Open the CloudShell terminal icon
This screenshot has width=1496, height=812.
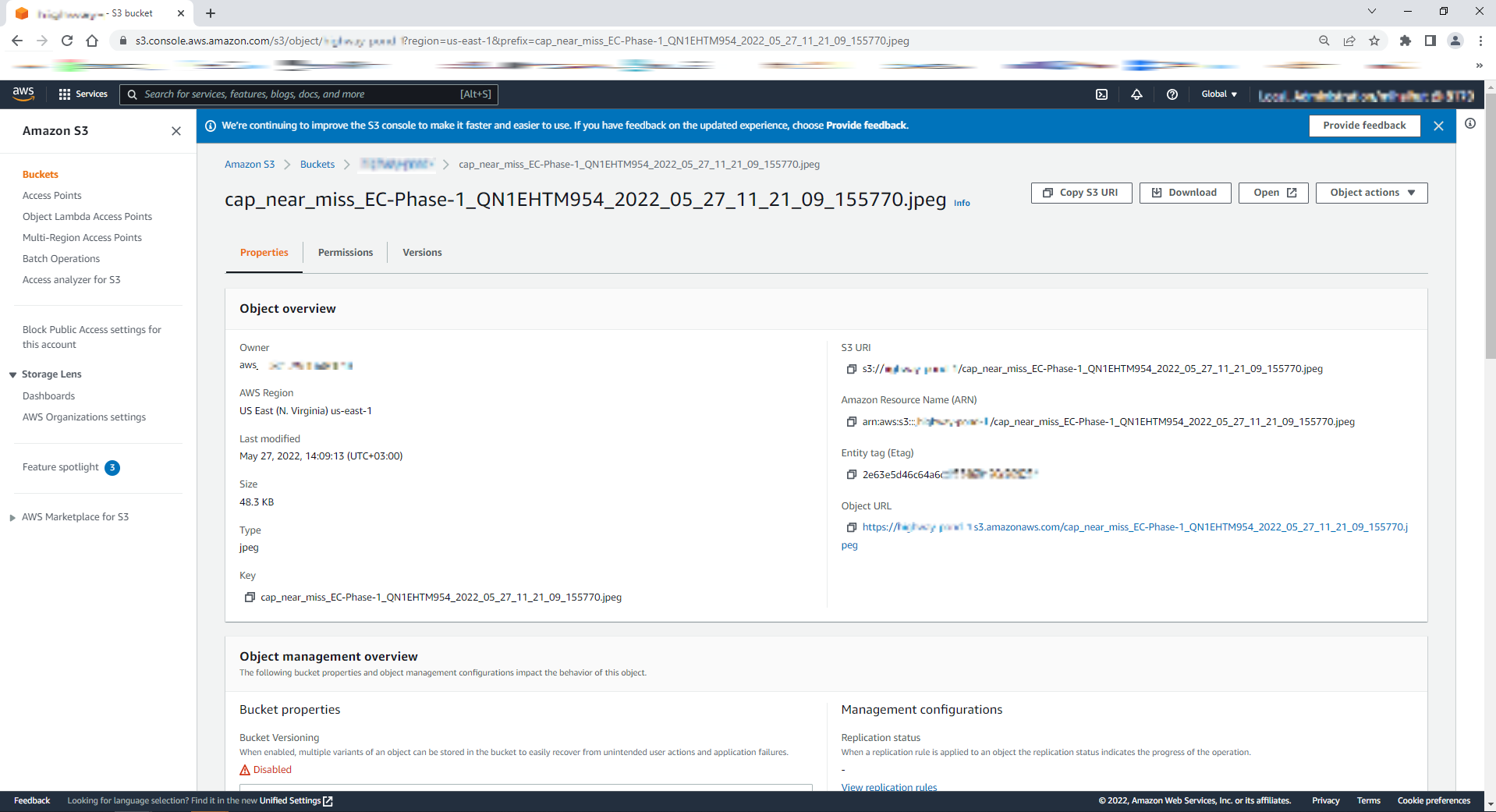click(1101, 94)
